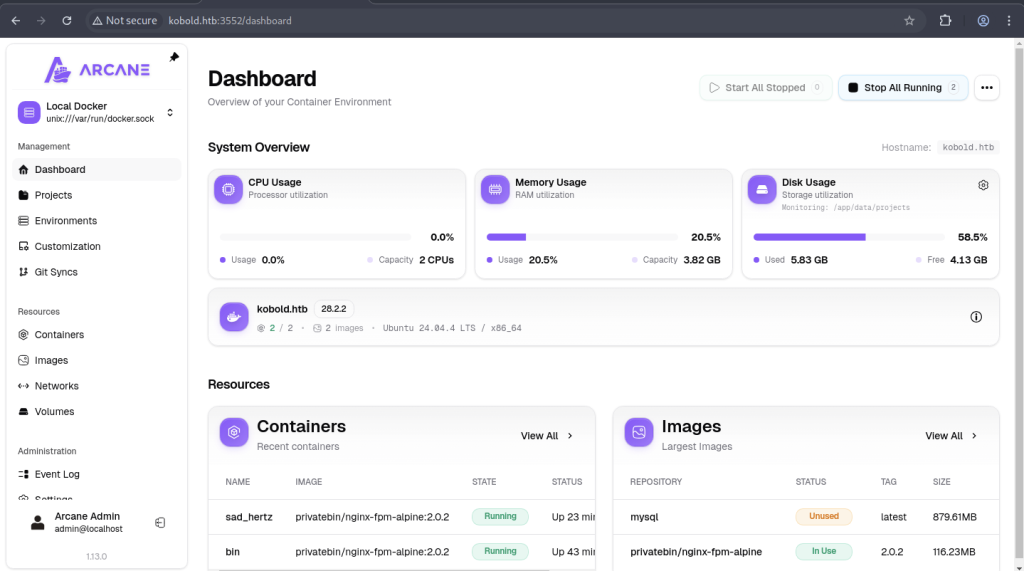Click the Local Docker environment icon
The image size is (1024, 571).
click(x=29, y=112)
